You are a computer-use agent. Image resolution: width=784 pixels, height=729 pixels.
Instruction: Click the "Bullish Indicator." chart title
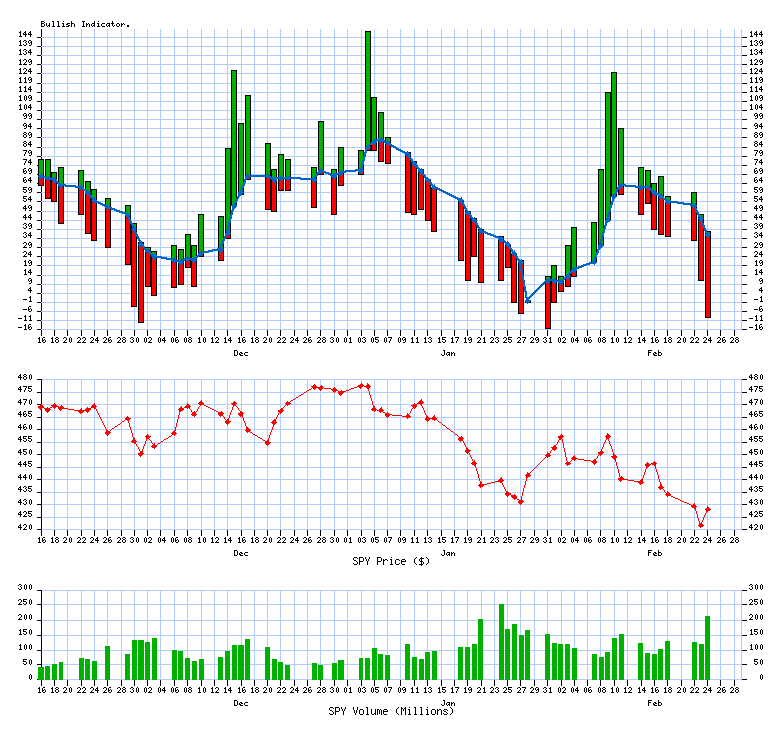click(85, 23)
